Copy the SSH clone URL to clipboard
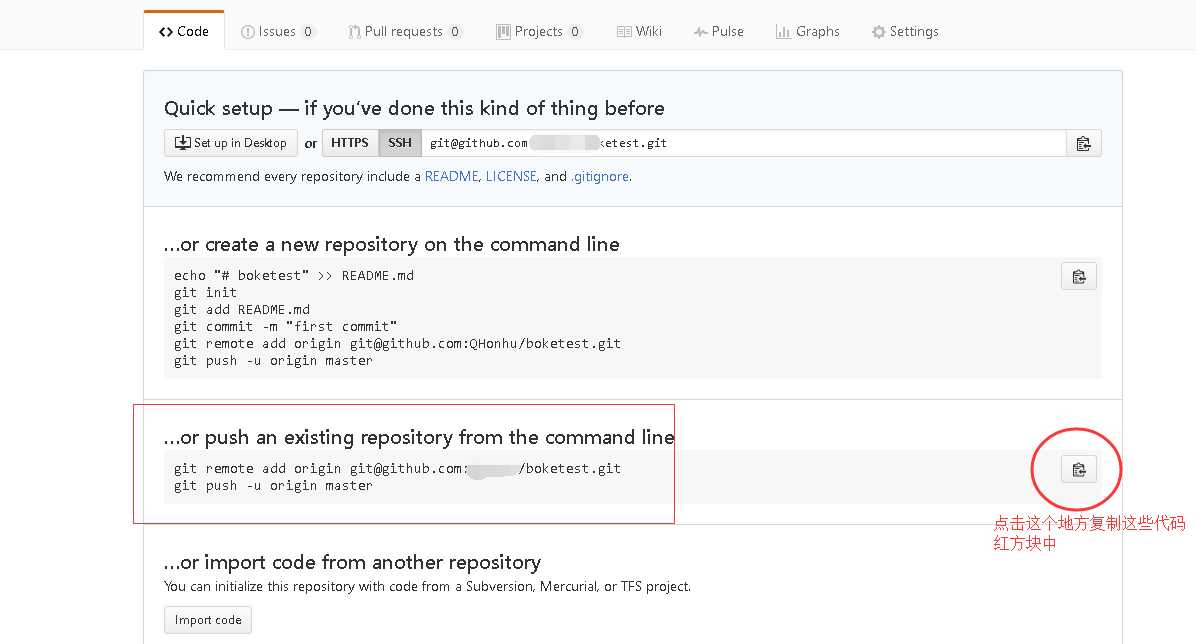Screen dimensions: 1196x644 point(1083,143)
